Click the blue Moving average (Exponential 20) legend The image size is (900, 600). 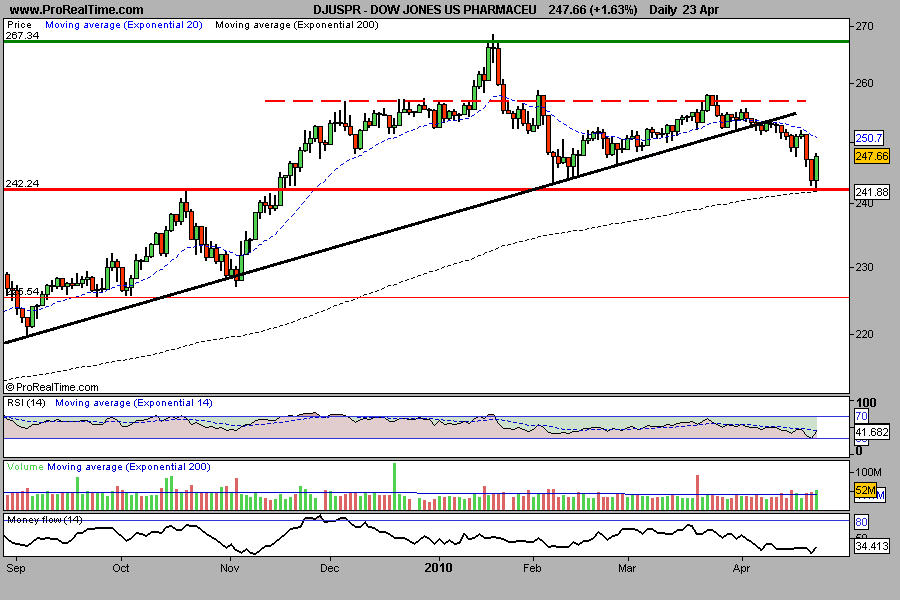pos(124,25)
